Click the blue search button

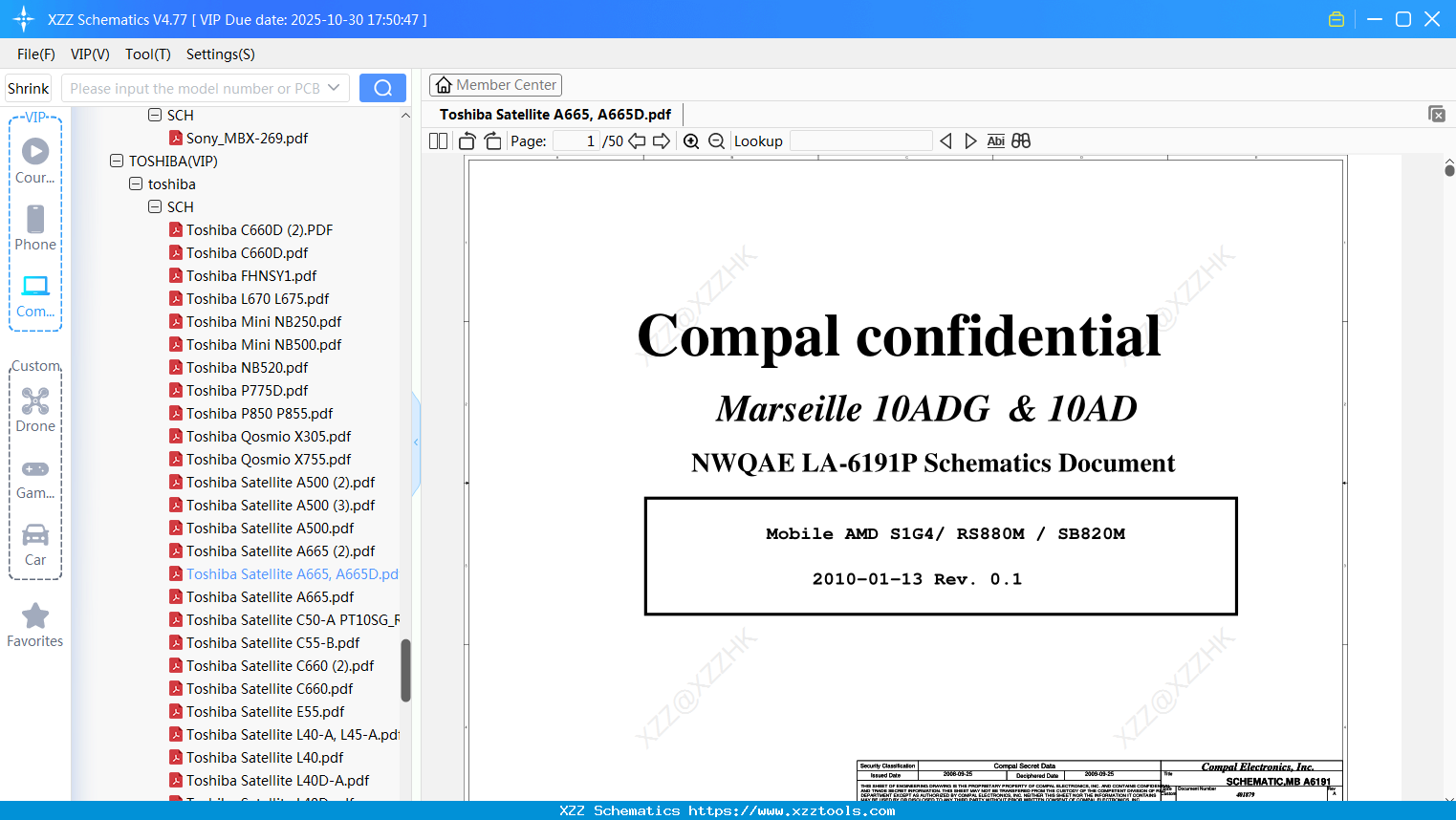382,88
